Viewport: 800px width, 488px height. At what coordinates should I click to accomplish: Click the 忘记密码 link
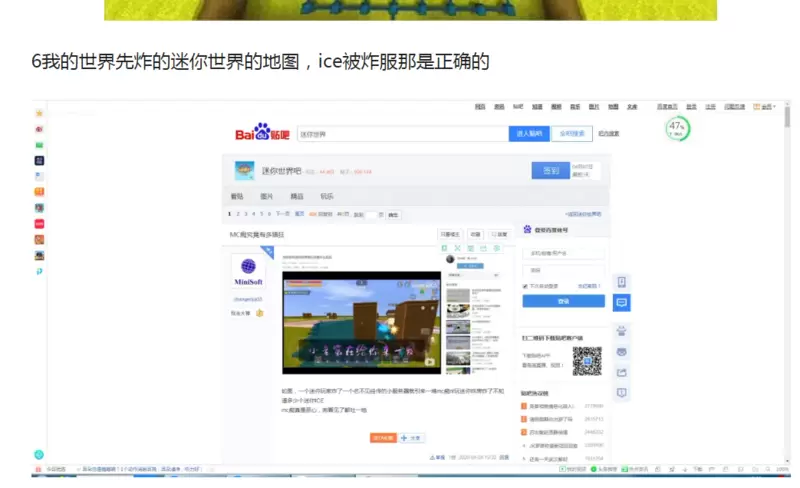pos(589,286)
